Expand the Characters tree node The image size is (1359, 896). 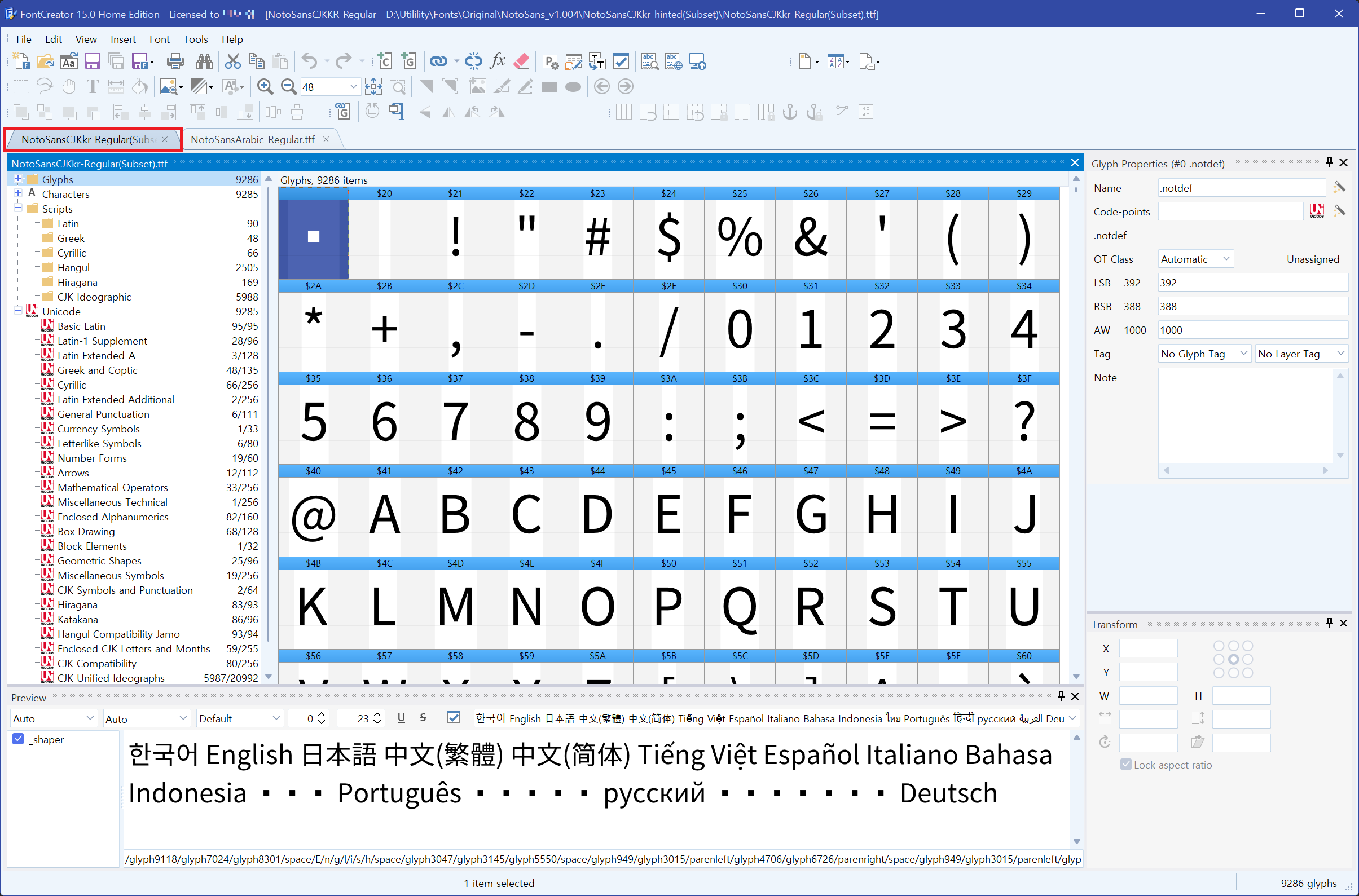[17, 194]
